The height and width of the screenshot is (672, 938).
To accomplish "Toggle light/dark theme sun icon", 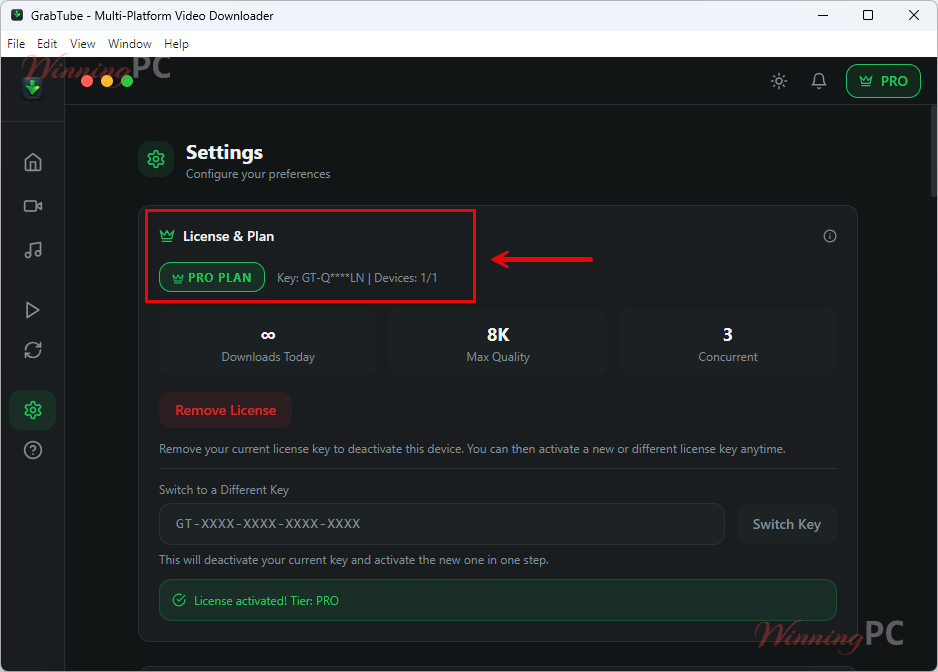I will click(779, 81).
